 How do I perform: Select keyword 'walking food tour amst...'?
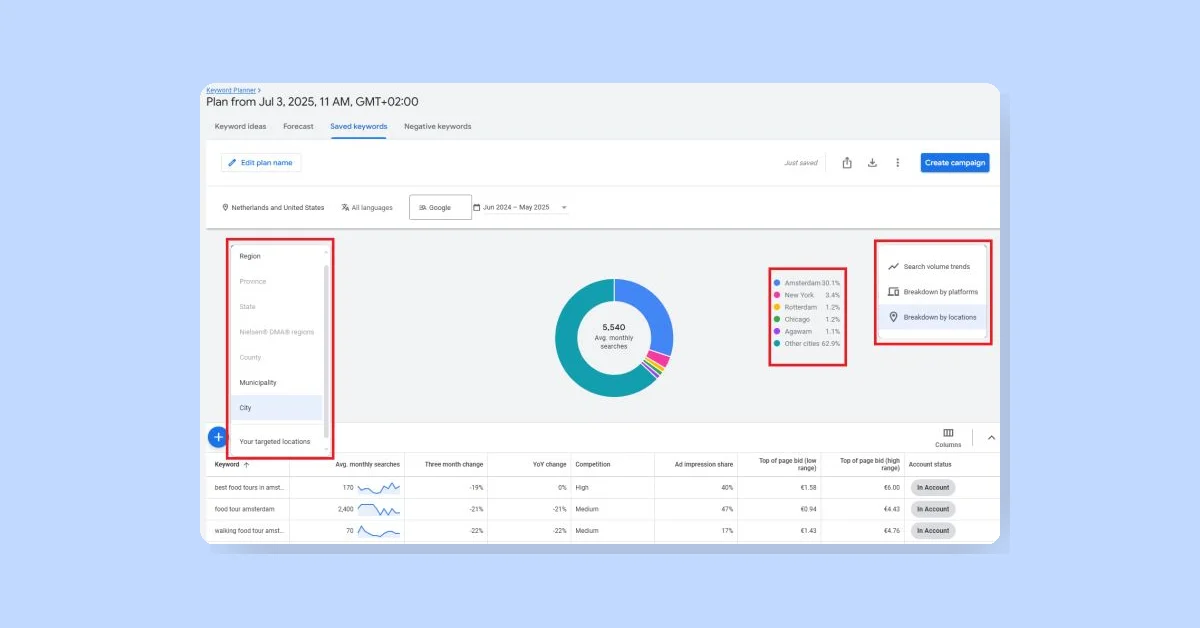(x=250, y=531)
